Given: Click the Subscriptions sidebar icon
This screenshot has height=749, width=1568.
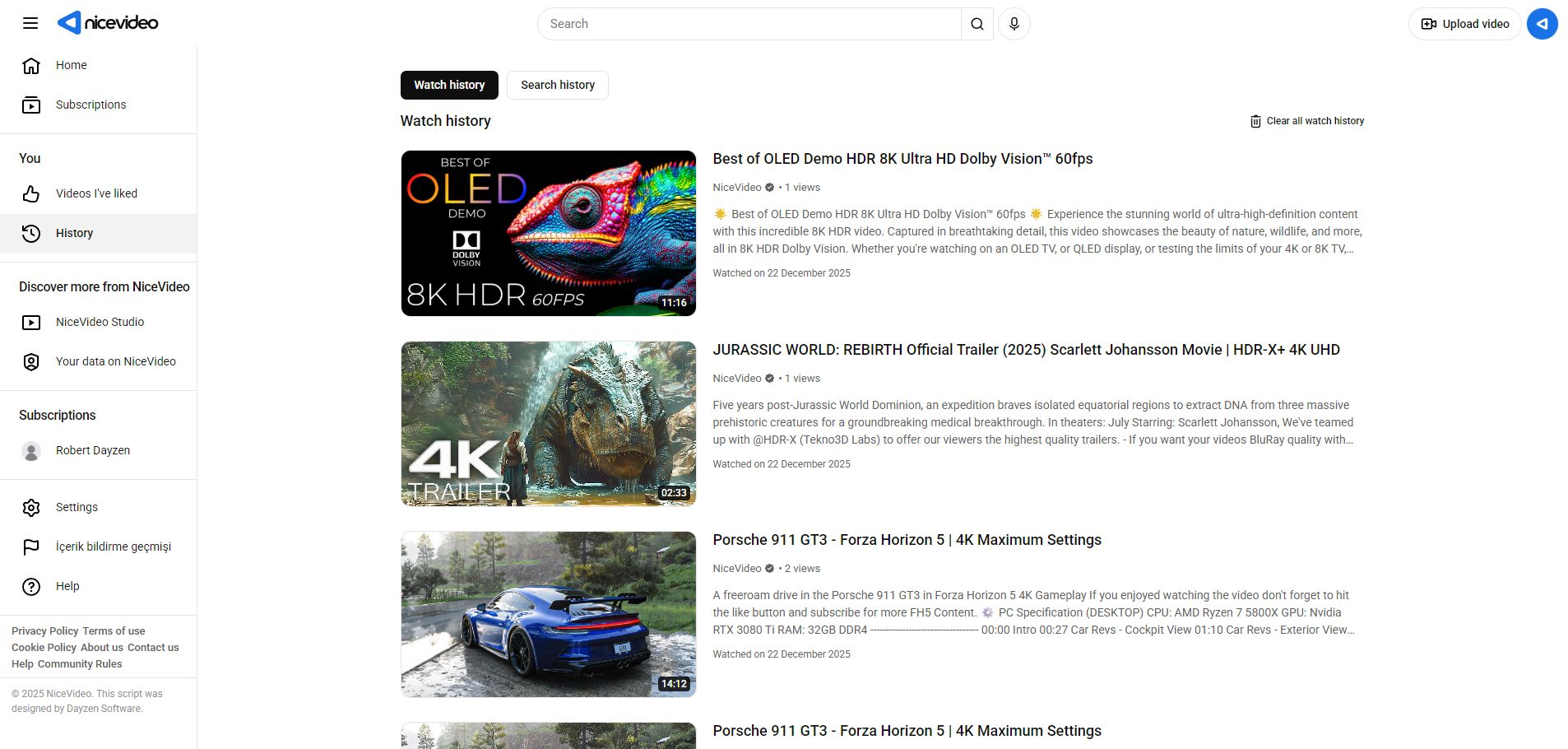Looking at the screenshot, I should pos(31,105).
